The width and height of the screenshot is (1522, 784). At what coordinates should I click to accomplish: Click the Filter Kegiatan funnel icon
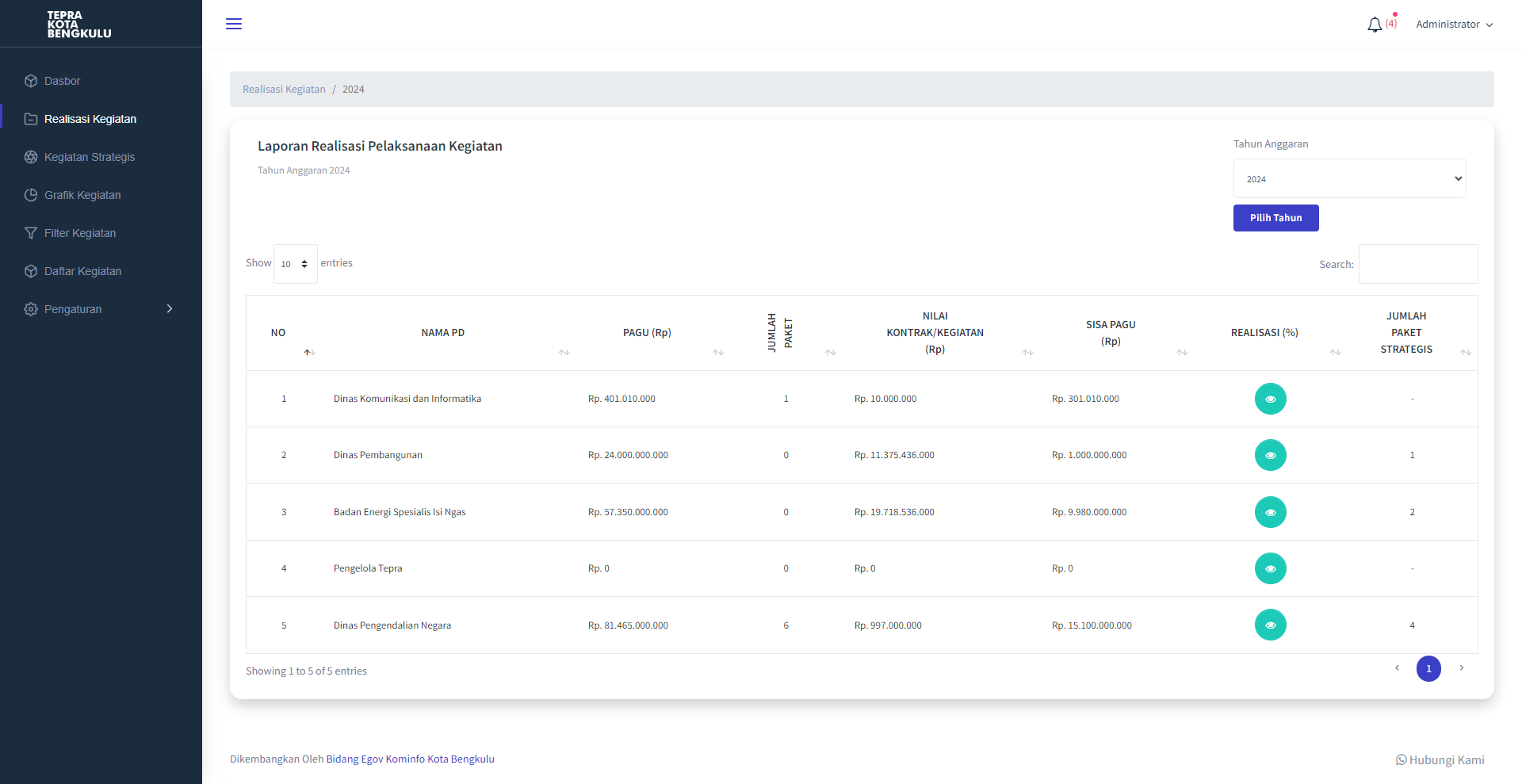31,233
